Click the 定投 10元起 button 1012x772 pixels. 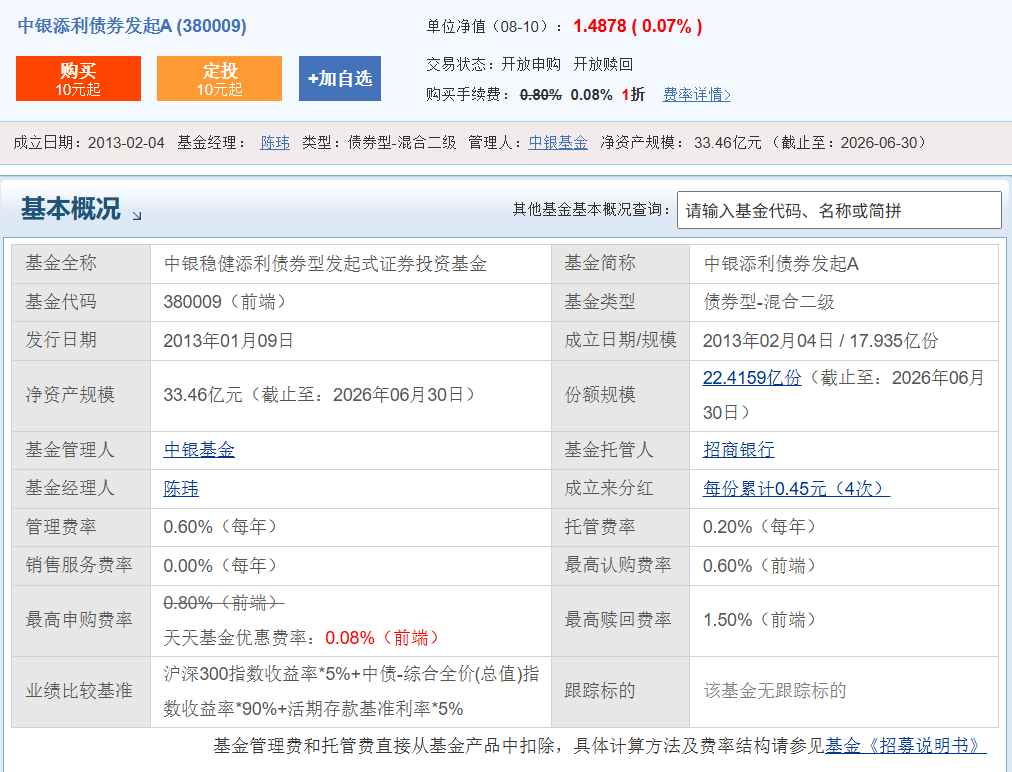tap(219, 78)
